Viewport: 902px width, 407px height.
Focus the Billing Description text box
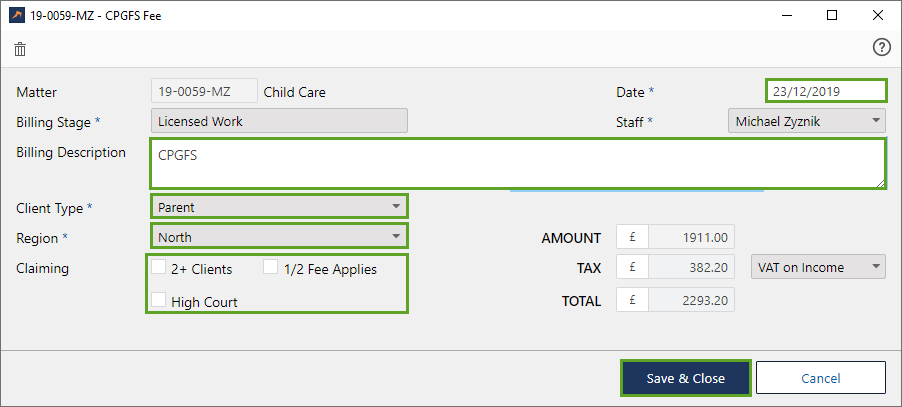518,163
